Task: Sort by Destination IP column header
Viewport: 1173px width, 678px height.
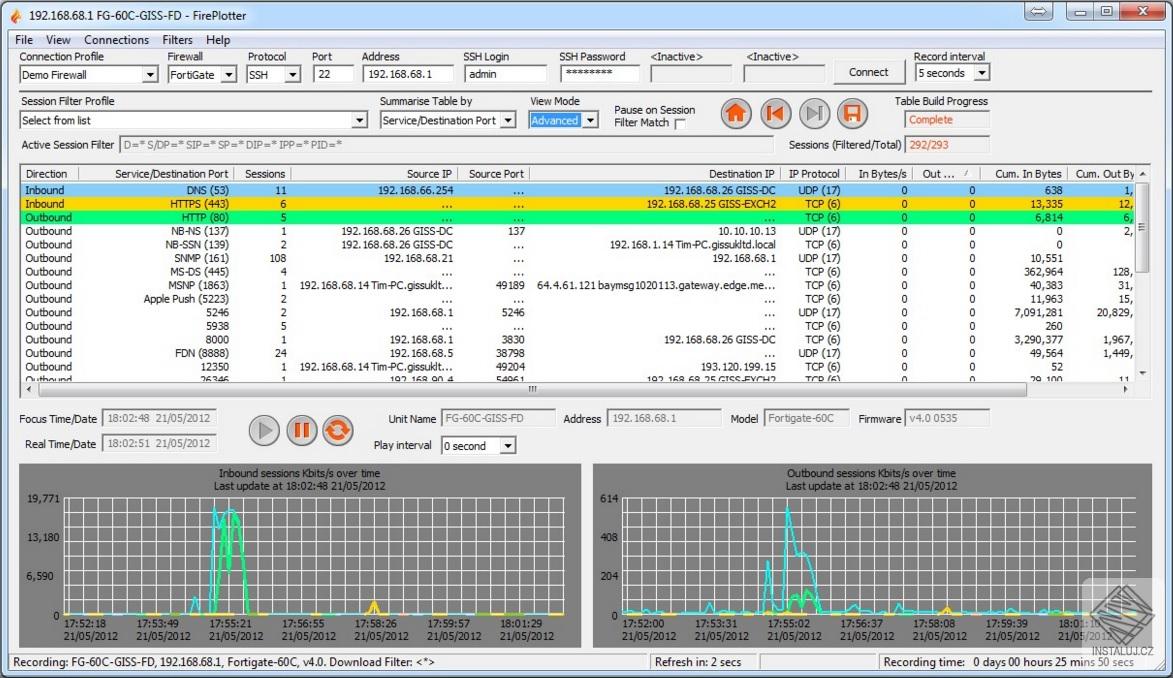Action: coord(655,174)
